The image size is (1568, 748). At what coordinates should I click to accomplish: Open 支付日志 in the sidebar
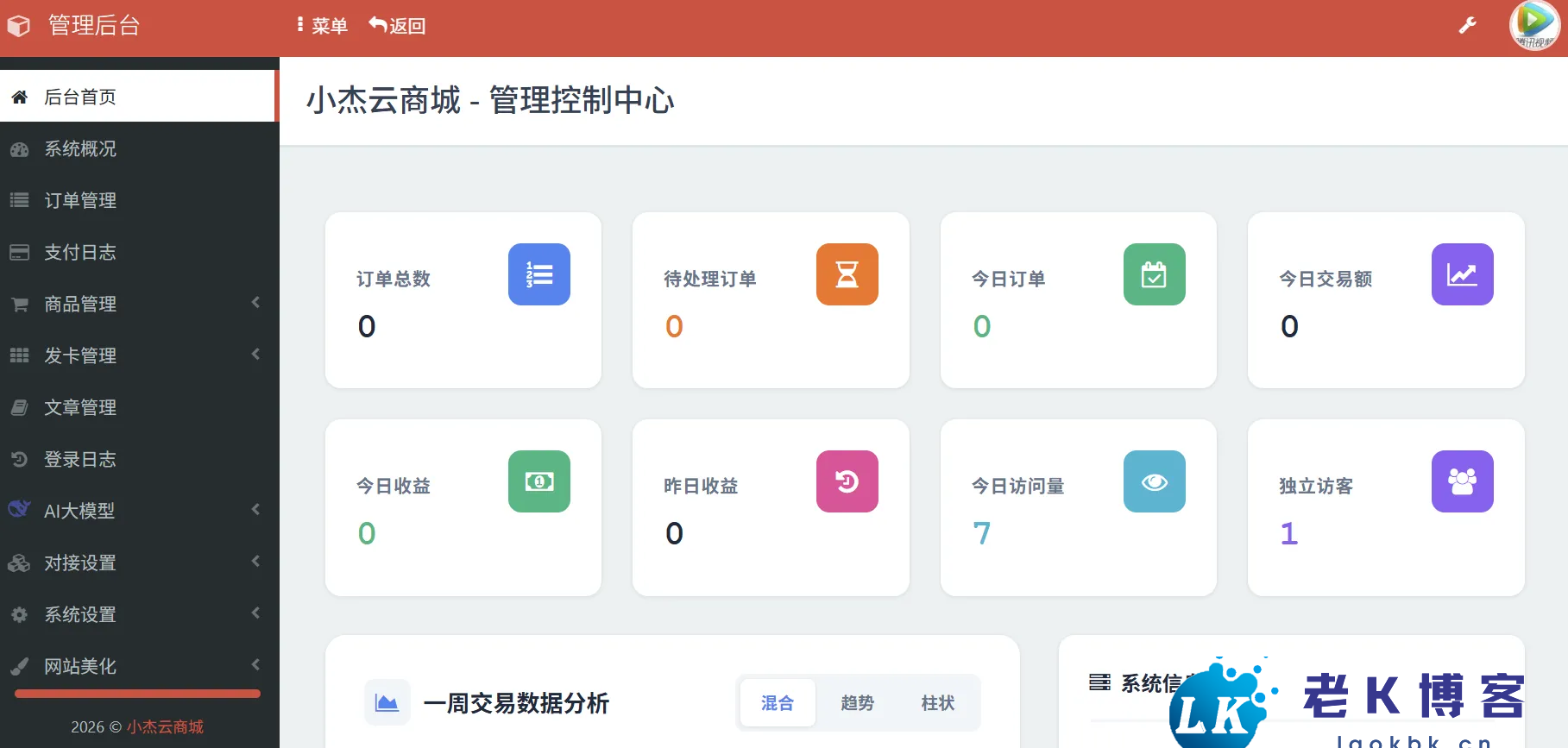(x=80, y=252)
